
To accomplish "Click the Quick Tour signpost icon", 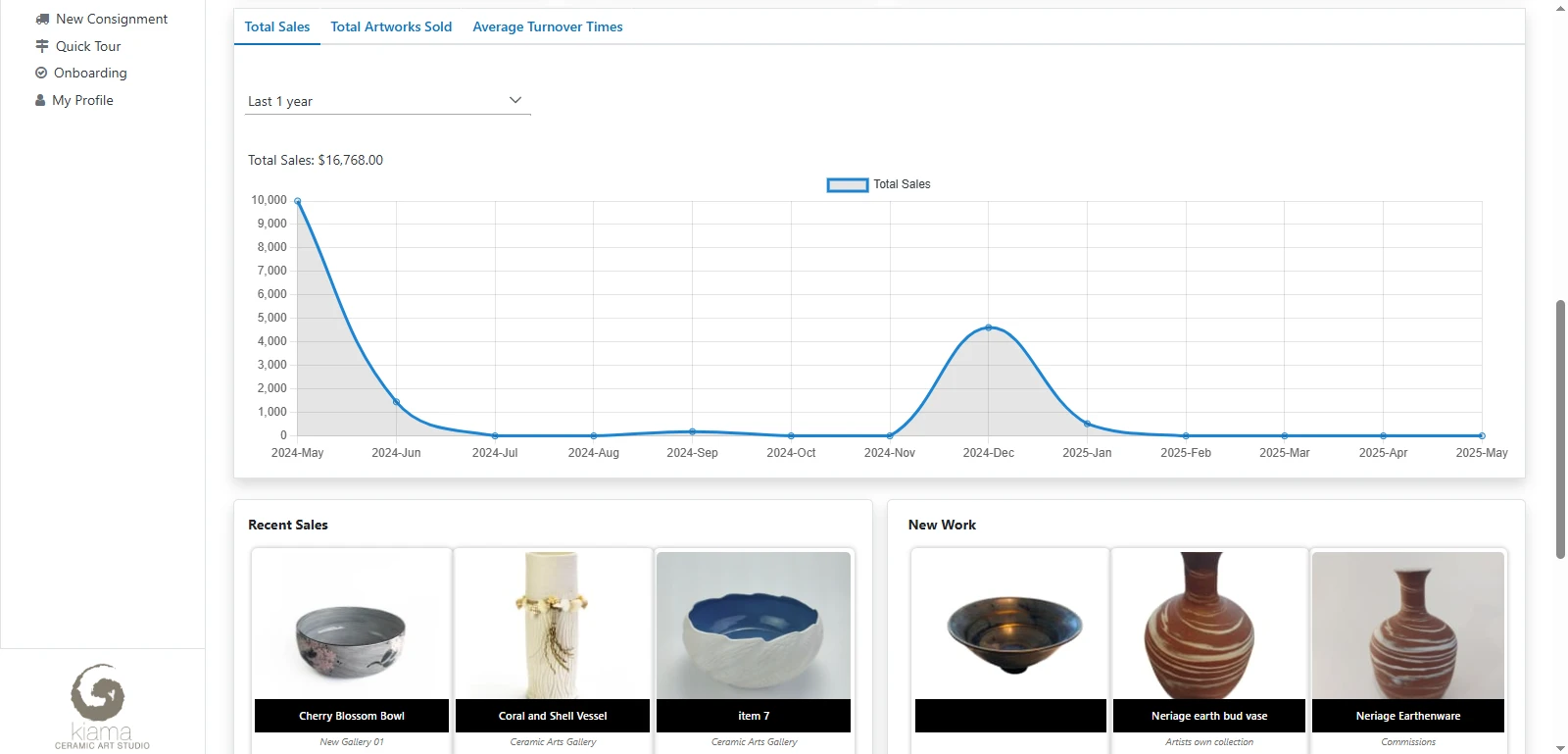I will pyautogui.click(x=42, y=46).
